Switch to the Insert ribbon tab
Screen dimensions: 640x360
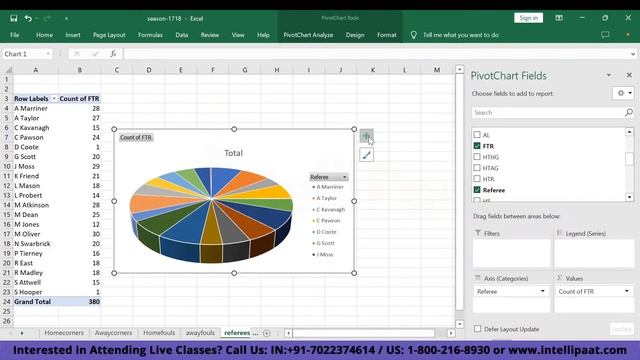click(73, 35)
